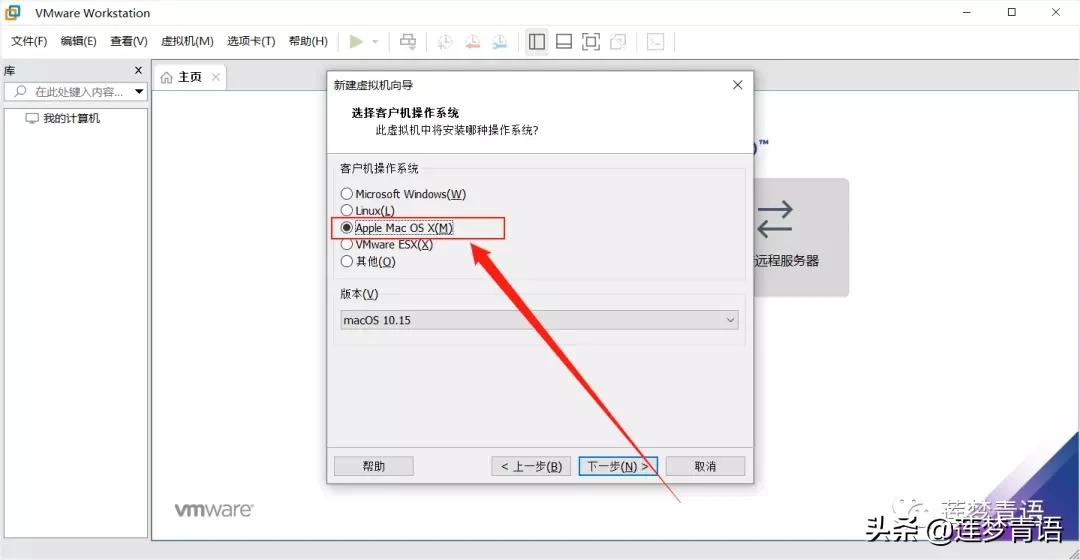The height and width of the screenshot is (560, 1080).
Task: Open the power options arrow beside play
Action: pos(375,42)
